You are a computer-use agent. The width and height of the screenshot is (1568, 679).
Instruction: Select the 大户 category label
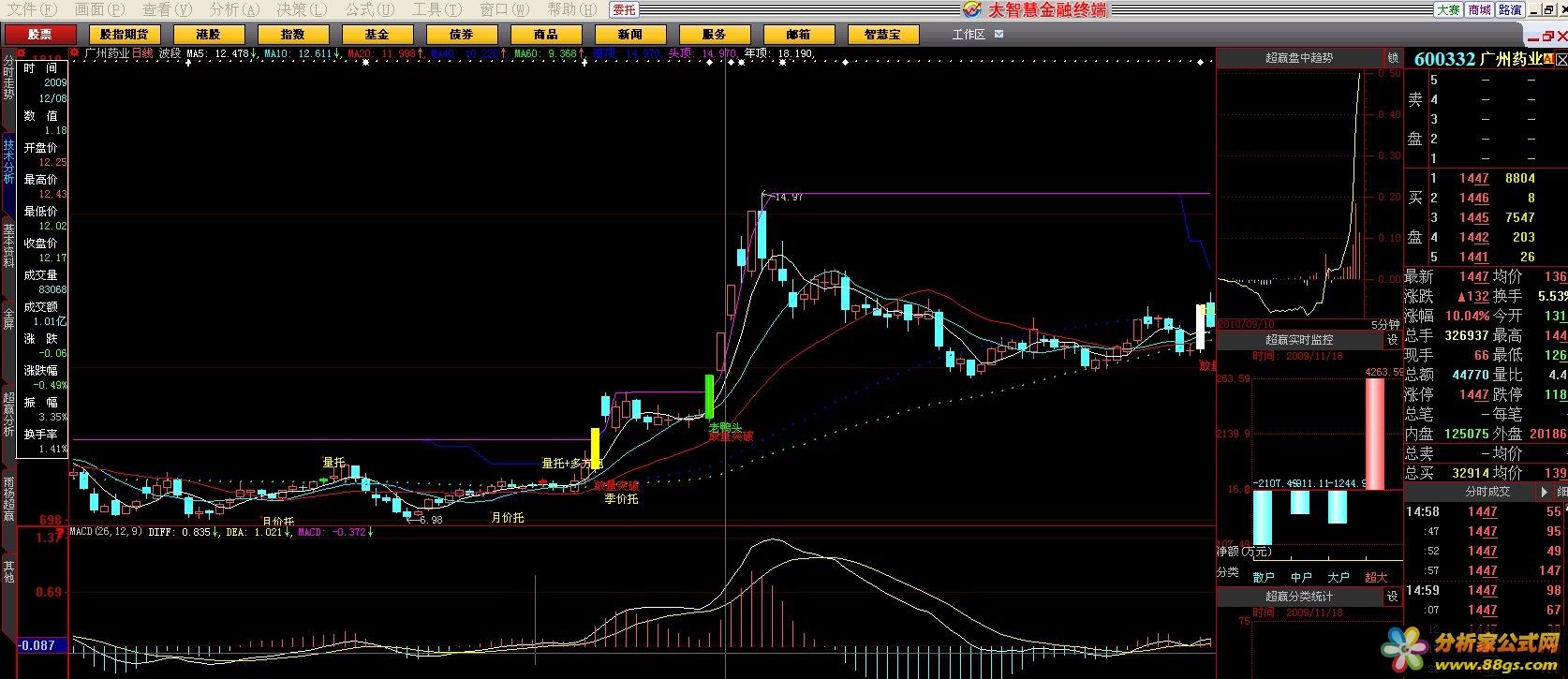1339,577
